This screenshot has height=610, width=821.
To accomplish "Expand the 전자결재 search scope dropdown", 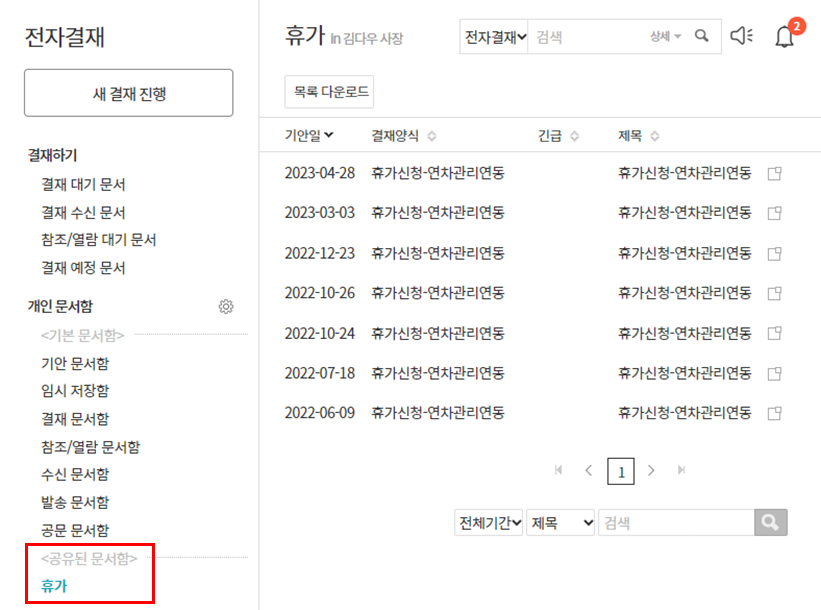I will [493, 37].
